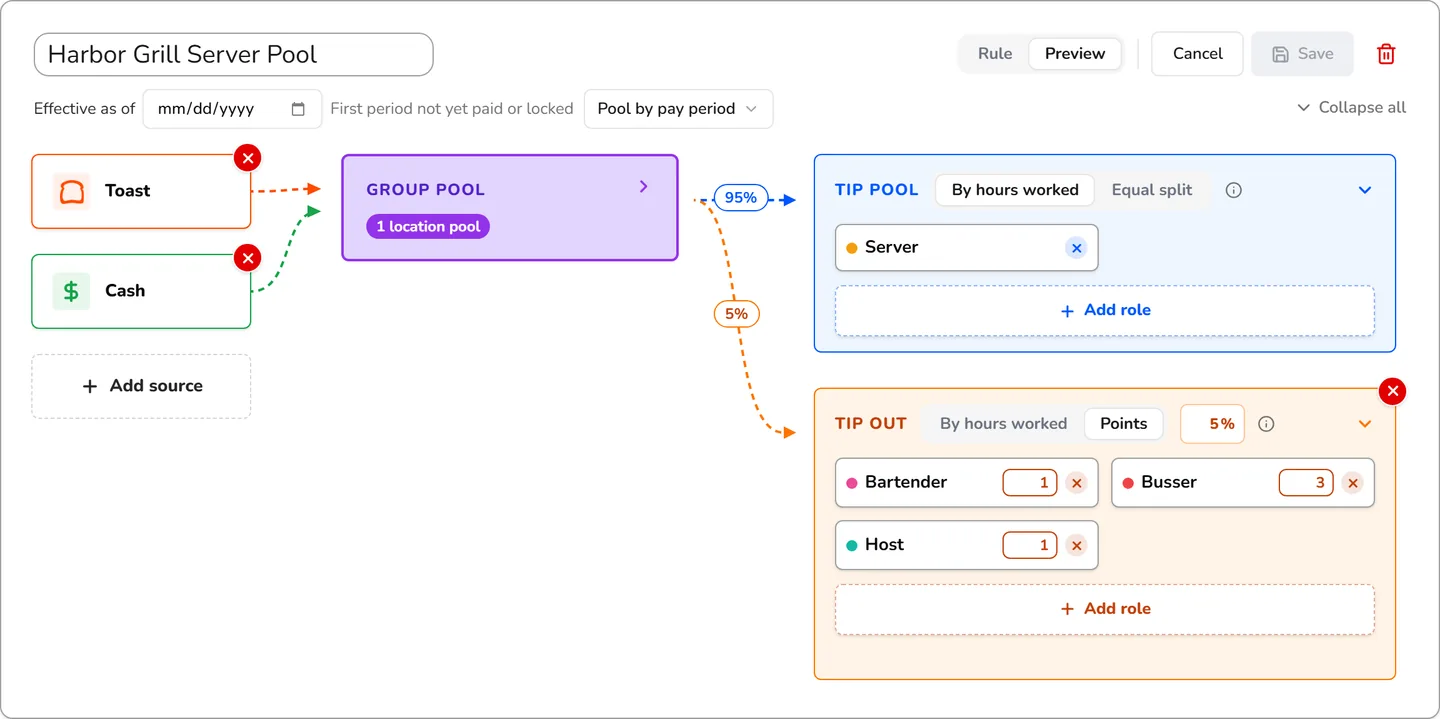Open Pool by pay period dropdown
This screenshot has height=719, width=1440.
[678, 109]
